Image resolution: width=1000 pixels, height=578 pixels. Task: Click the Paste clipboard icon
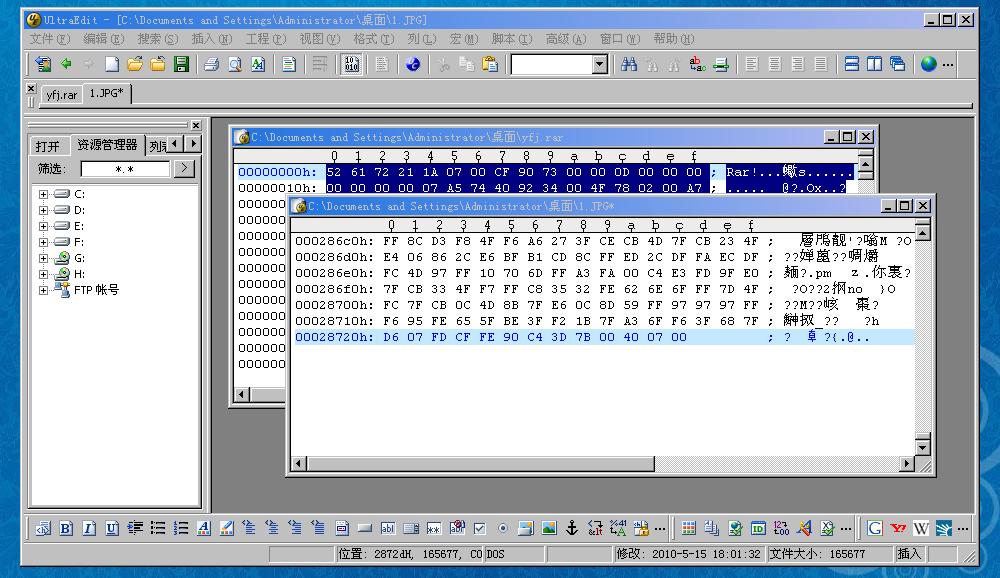(x=489, y=65)
